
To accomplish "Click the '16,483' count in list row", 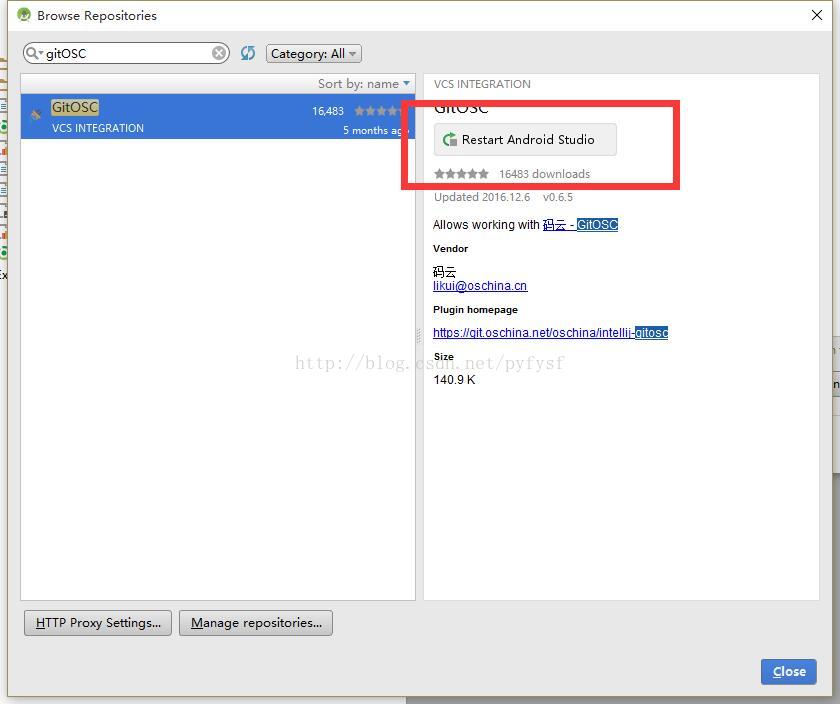I will (x=328, y=111).
